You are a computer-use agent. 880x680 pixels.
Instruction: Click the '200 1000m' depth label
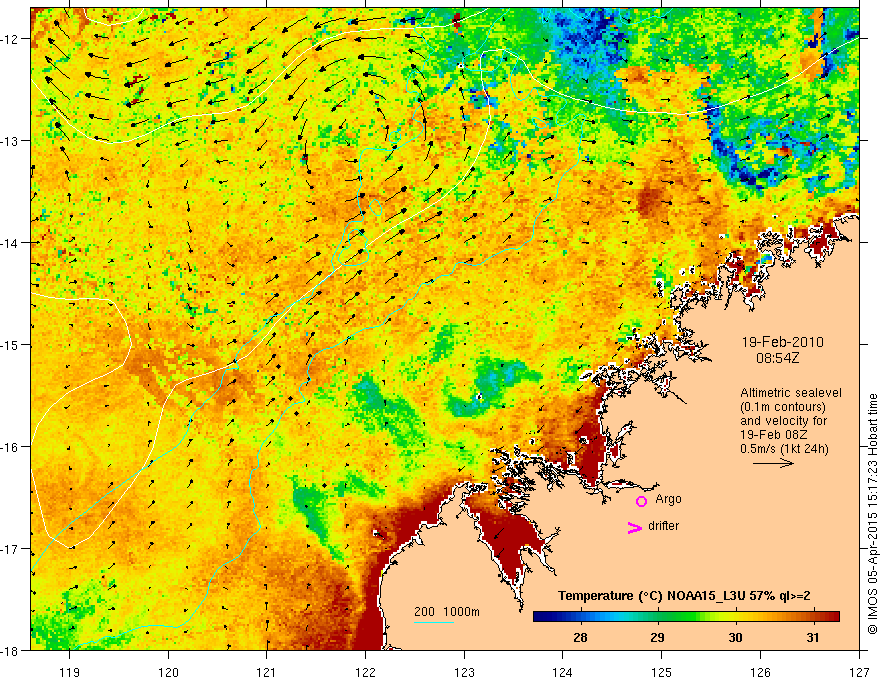[x=447, y=612]
